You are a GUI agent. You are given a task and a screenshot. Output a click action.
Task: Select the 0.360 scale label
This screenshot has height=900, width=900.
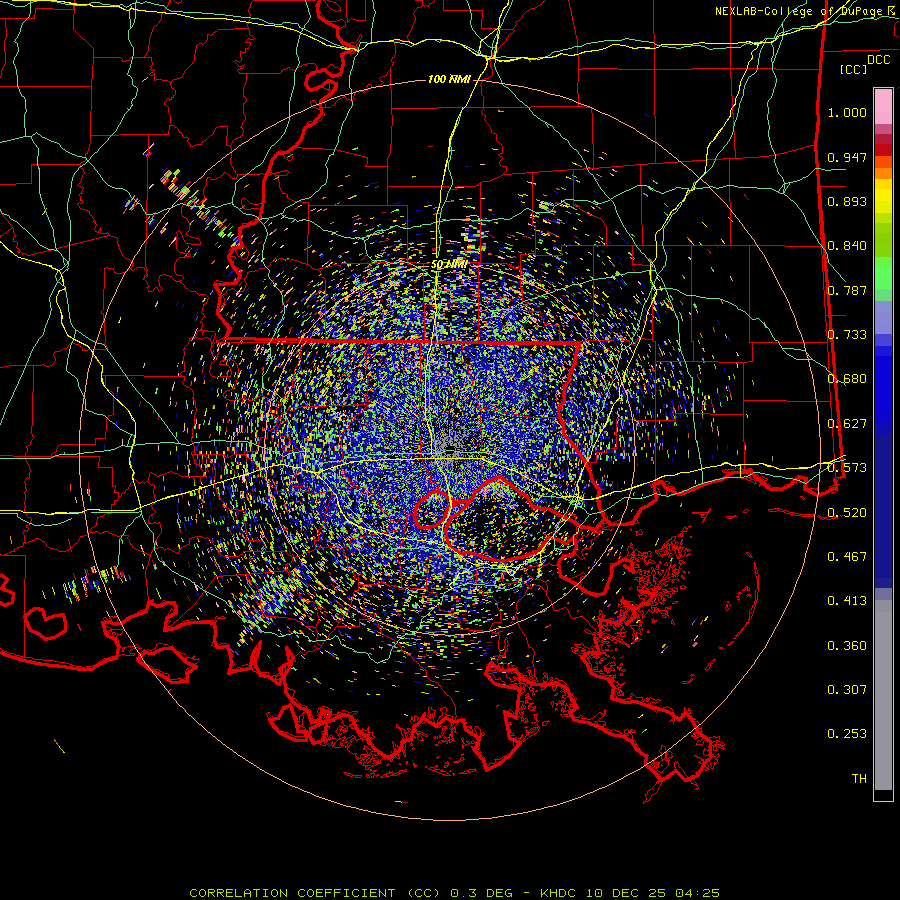click(x=847, y=646)
